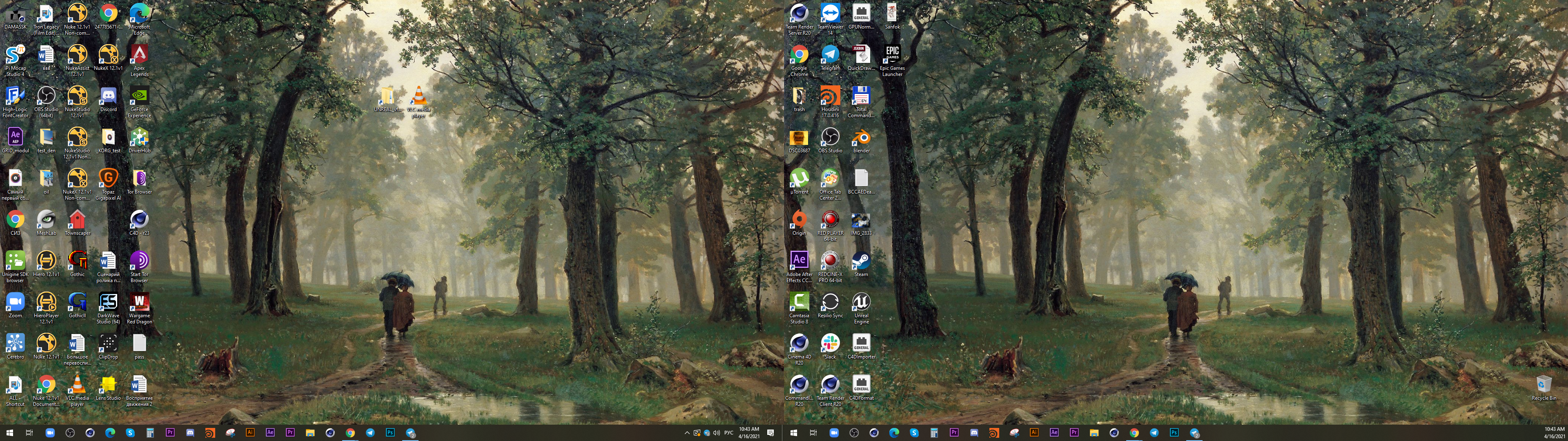1568x441 pixels.
Task: Launch the Slack desktop icon
Action: point(830,347)
